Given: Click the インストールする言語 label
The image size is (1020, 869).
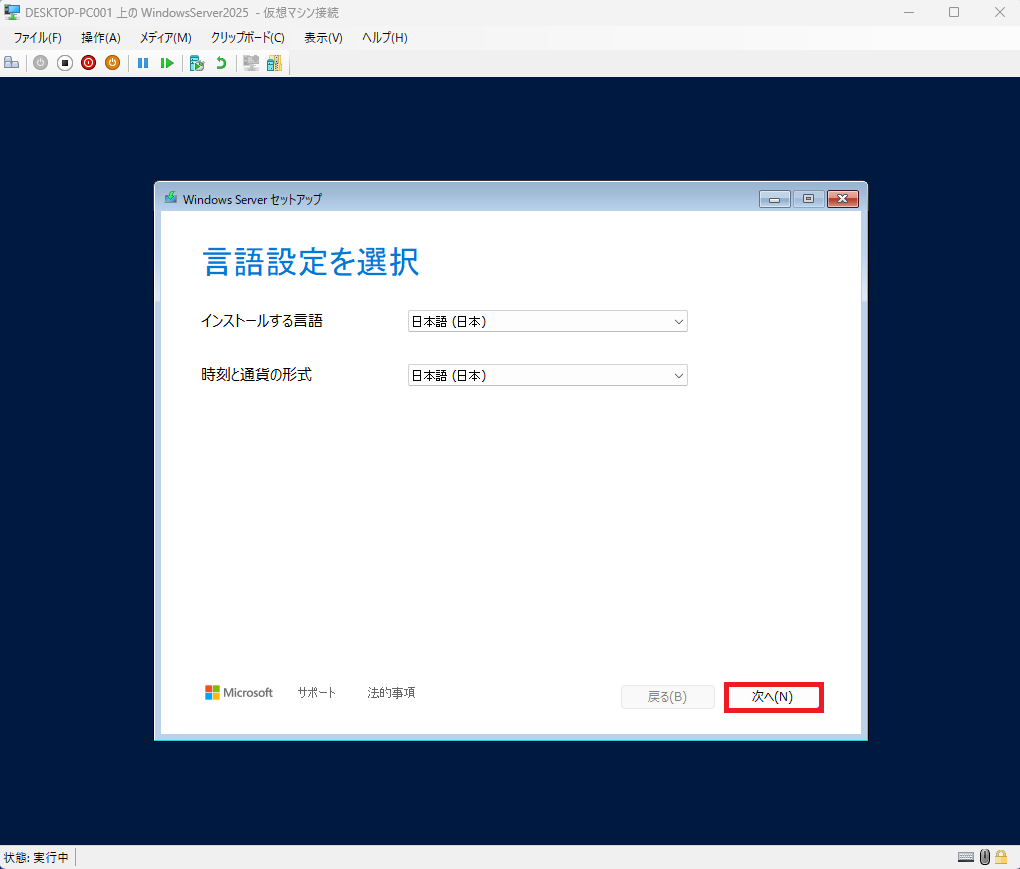Looking at the screenshot, I should click(x=262, y=321).
